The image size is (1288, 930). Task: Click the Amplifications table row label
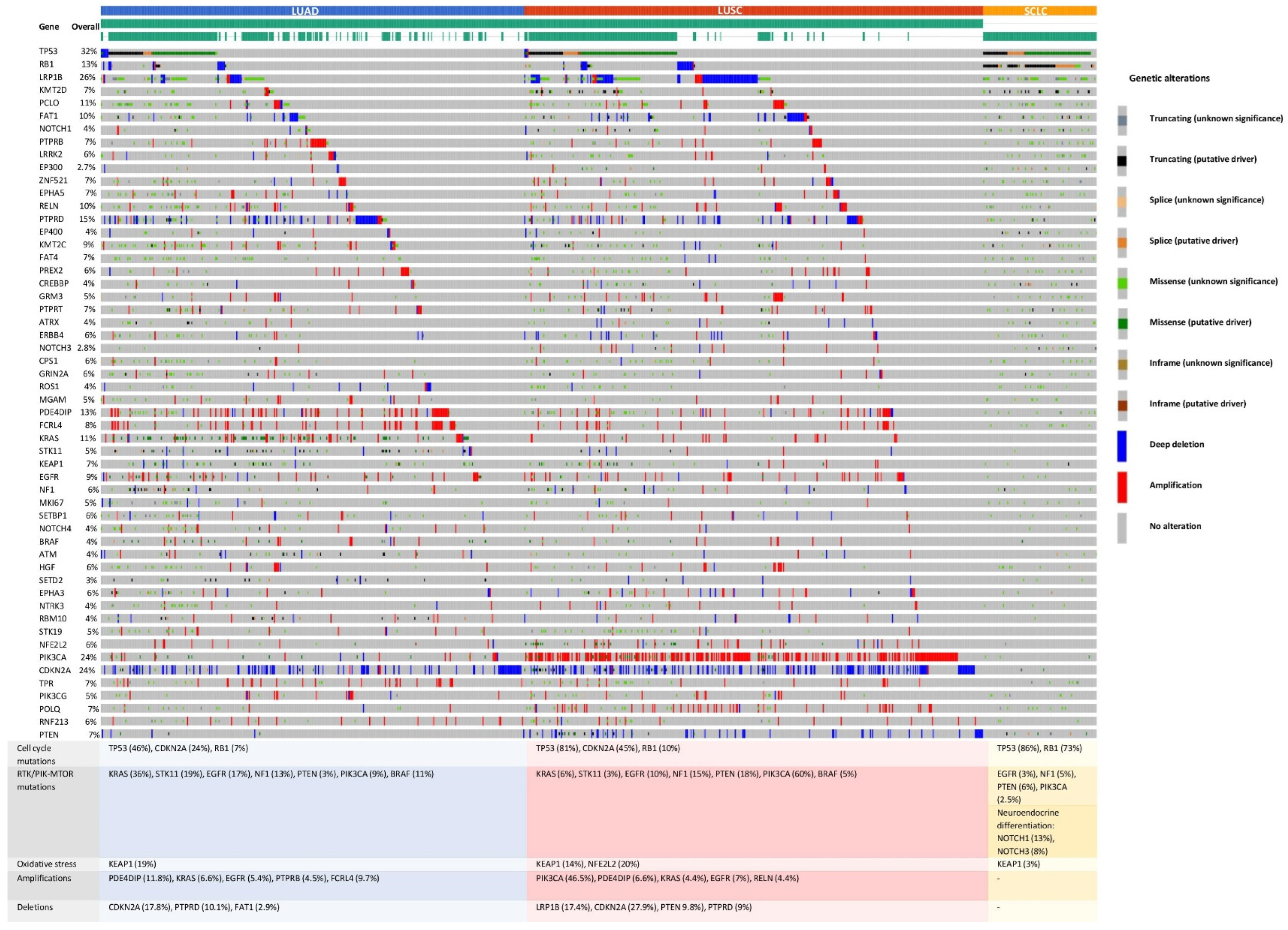coord(44,878)
